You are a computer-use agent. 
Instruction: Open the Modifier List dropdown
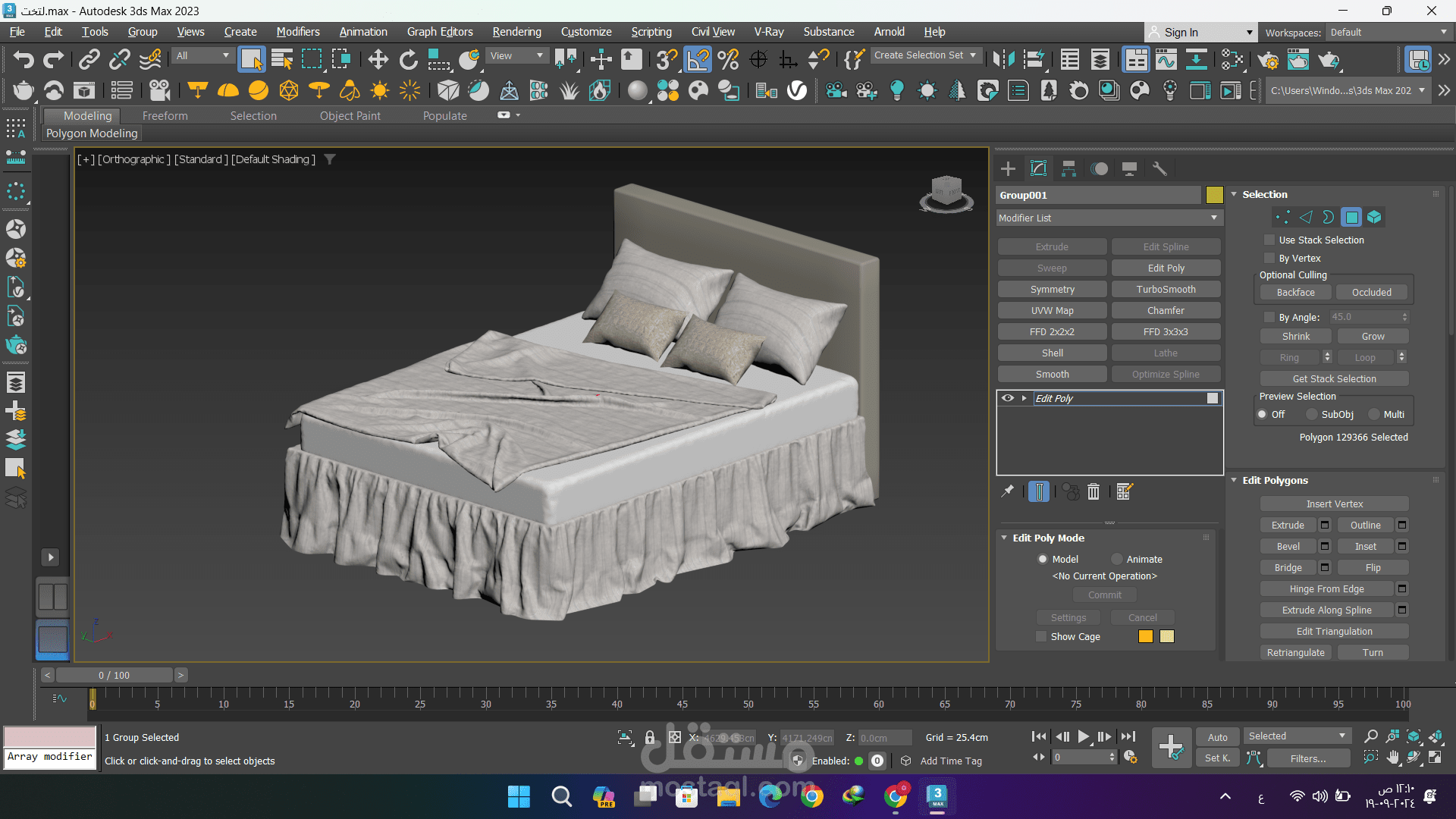point(1108,218)
